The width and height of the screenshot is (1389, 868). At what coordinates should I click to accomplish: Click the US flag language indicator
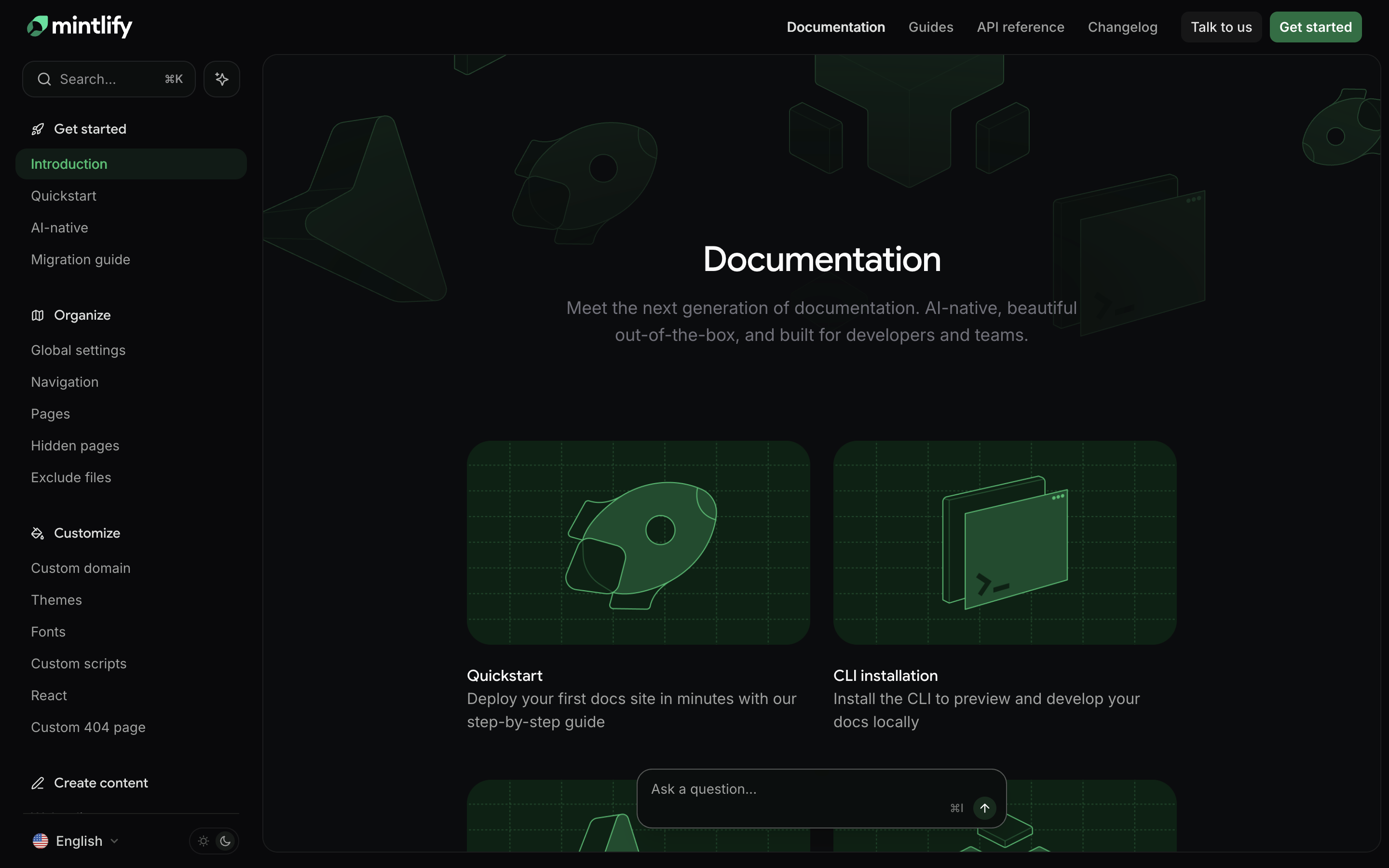coord(40,841)
